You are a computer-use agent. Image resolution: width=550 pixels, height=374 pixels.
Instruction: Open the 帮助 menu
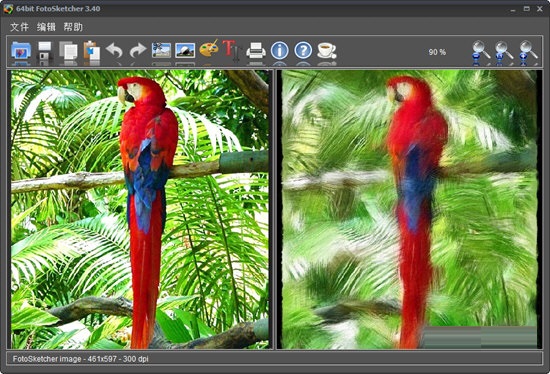click(x=73, y=27)
